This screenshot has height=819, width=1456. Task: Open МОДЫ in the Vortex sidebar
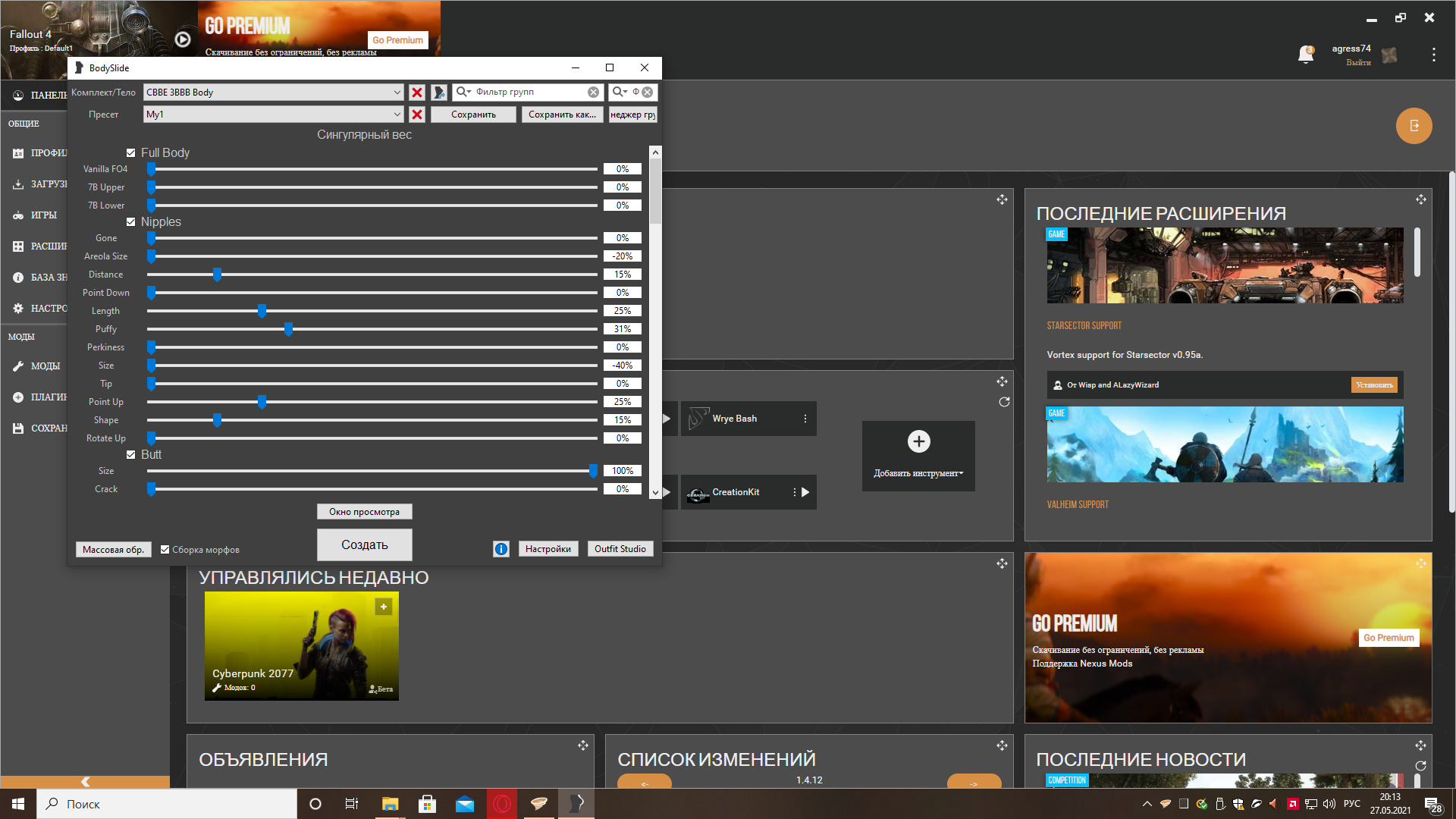pyautogui.click(x=45, y=366)
